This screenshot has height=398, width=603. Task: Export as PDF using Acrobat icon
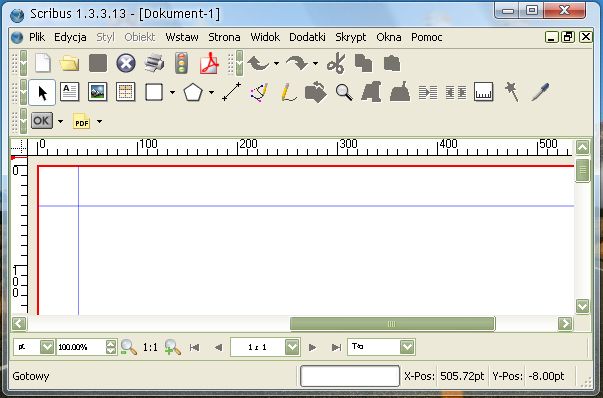(209, 63)
